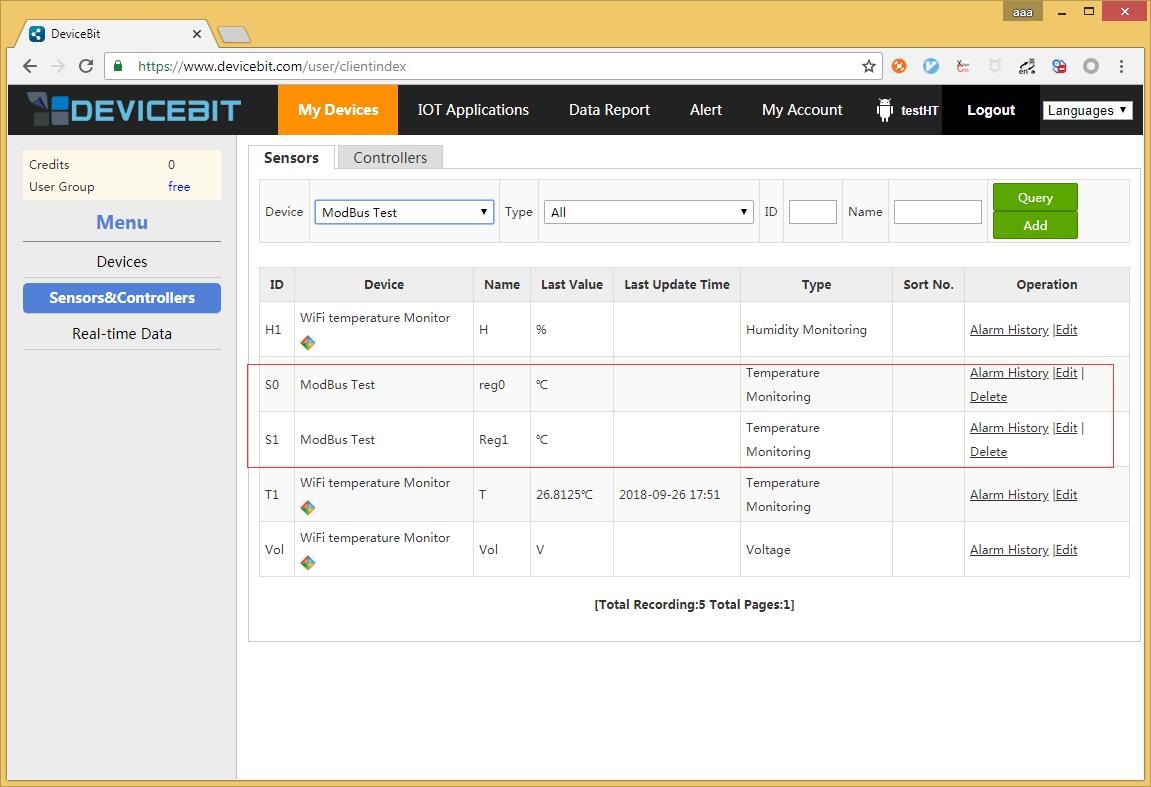Viewport: 1151px width, 787px height.
Task: Click the 2018-09-26 17:51 timestamp
Action: pos(669,495)
